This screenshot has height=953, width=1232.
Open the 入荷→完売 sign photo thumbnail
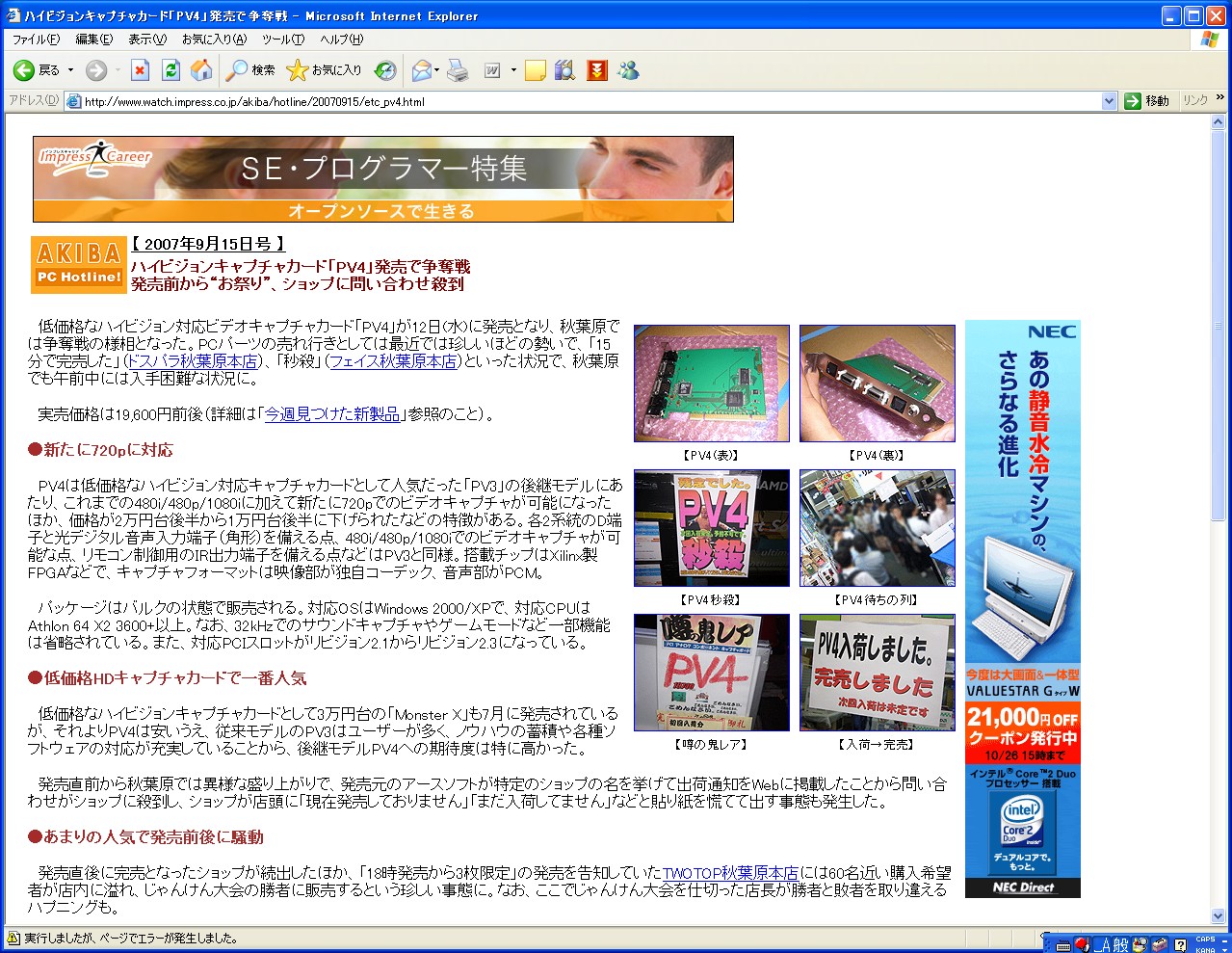click(x=878, y=673)
